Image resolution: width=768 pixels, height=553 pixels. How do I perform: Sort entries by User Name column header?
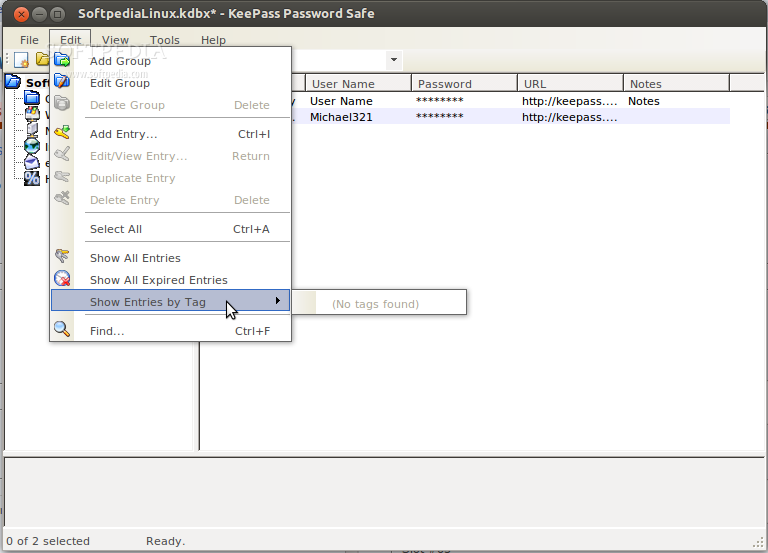(358, 84)
